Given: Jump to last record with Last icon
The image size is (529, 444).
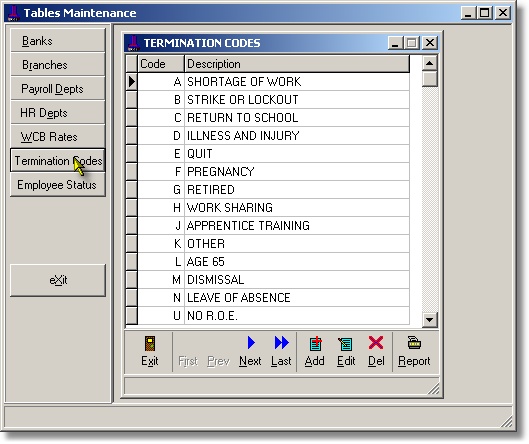Looking at the screenshot, I should click(281, 343).
